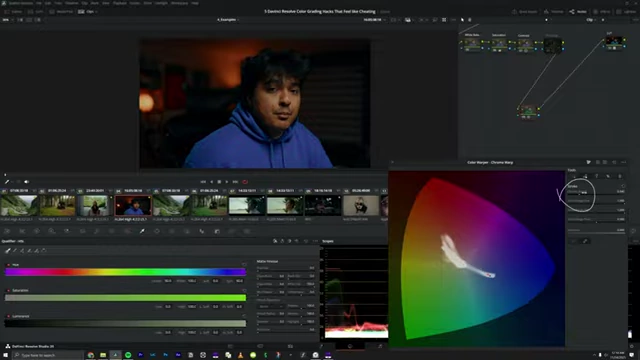640x360 pixels.
Task: Toggle the Saturation qualifier enable dot
Action: (9, 291)
